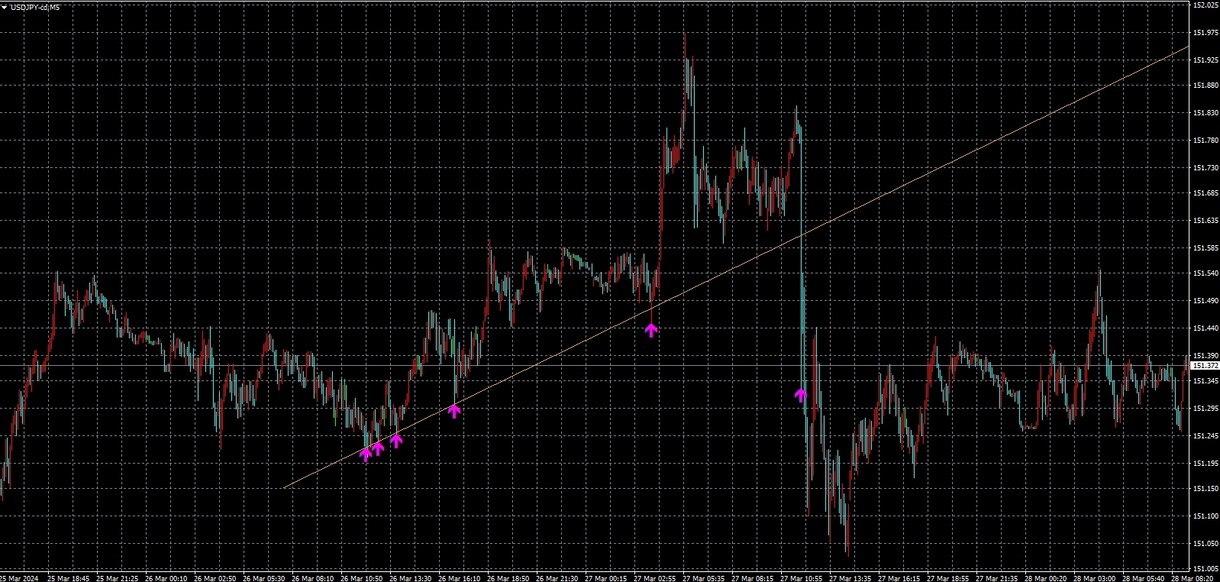1220x582 pixels.
Task: Click the 151.440 price scale label
Action: point(1205,328)
